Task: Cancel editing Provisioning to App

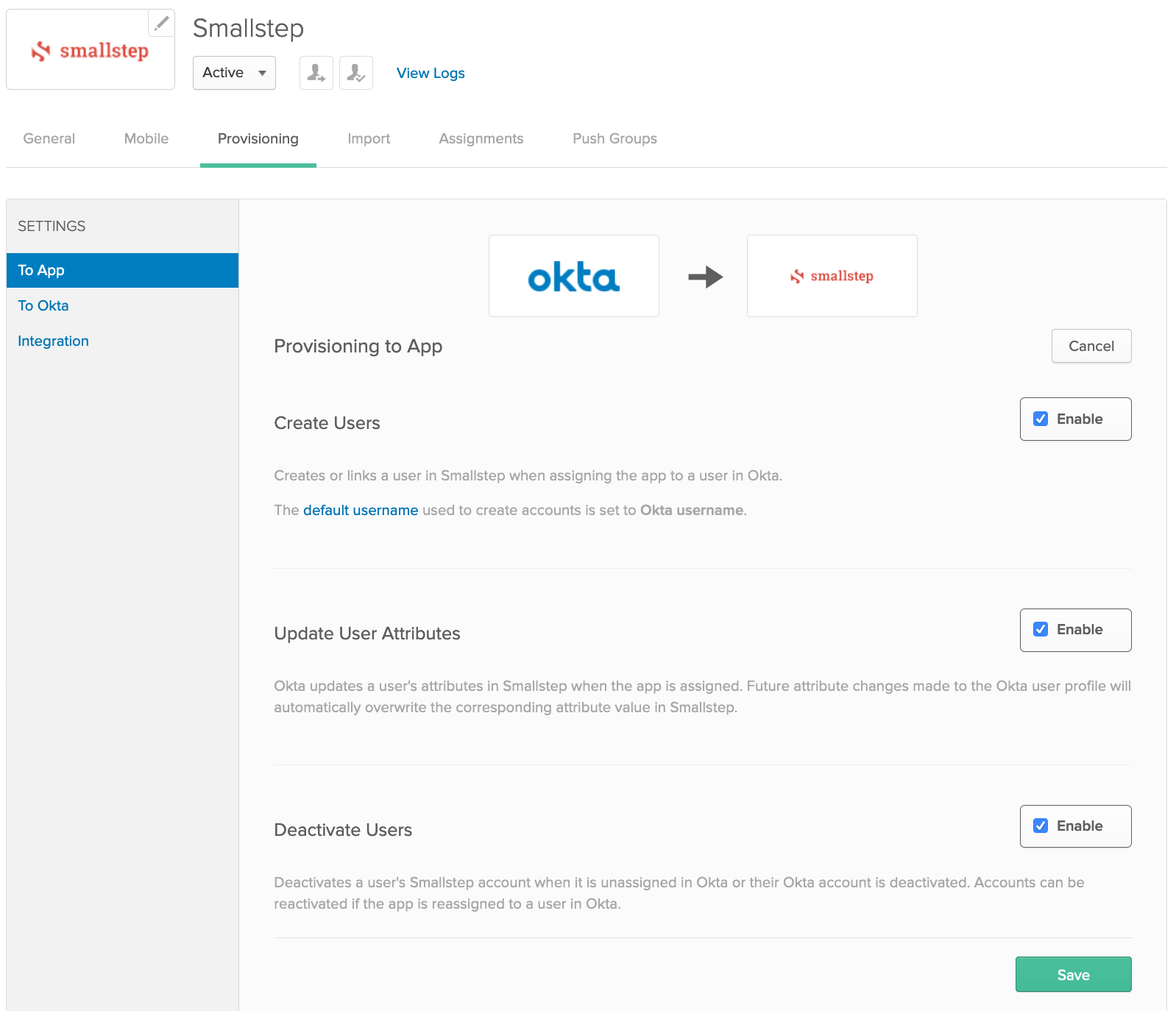Action: tap(1091, 347)
